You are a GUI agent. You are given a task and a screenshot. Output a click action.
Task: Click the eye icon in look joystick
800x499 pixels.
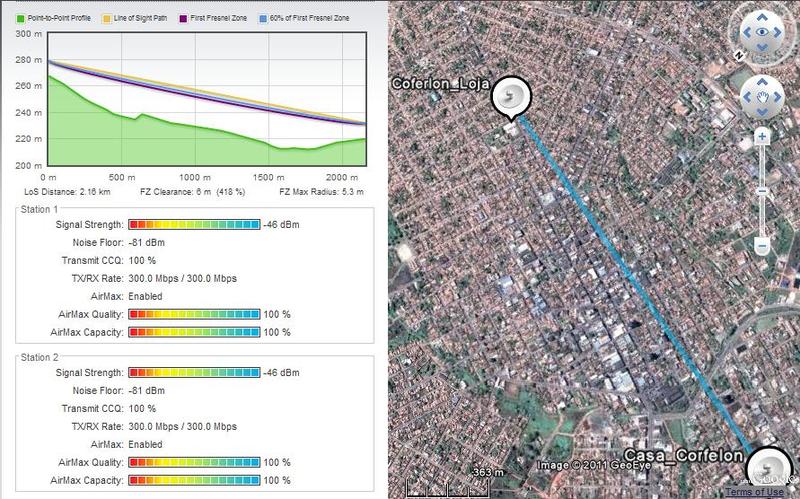pos(762,32)
